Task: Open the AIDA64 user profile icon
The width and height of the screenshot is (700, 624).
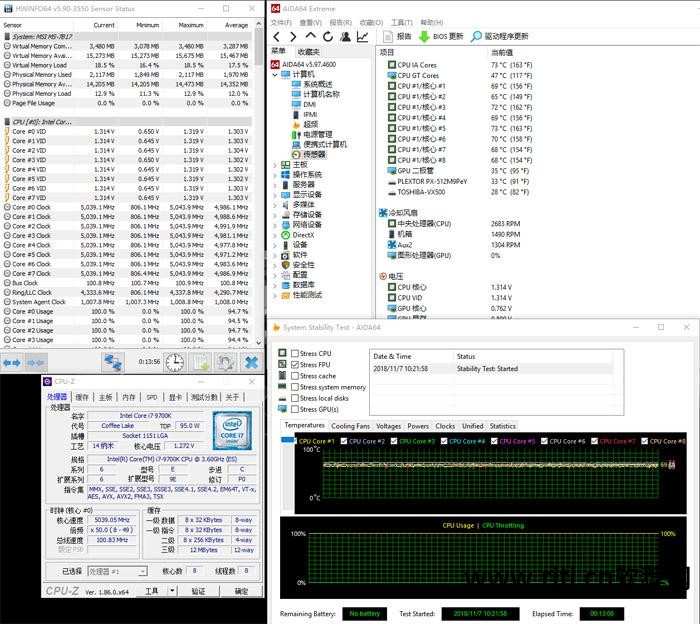Action: point(345,37)
